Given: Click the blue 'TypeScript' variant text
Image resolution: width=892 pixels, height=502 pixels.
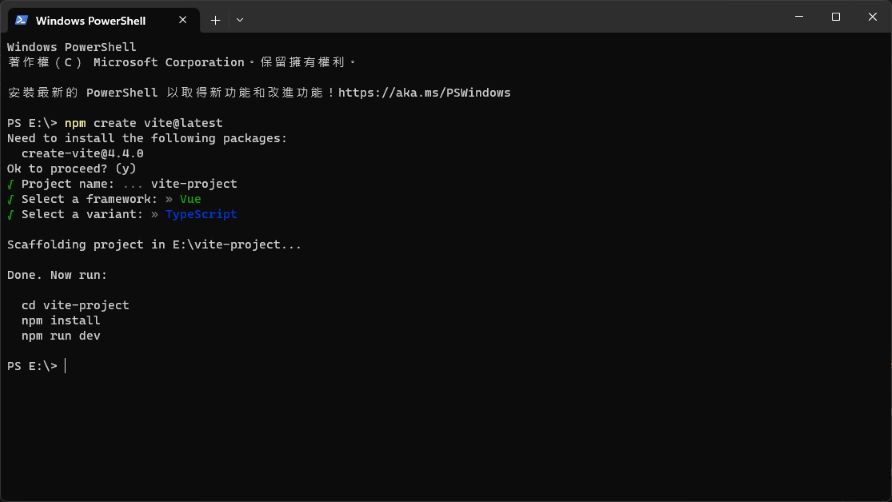Looking at the screenshot, I should click(x=201, y=214).
